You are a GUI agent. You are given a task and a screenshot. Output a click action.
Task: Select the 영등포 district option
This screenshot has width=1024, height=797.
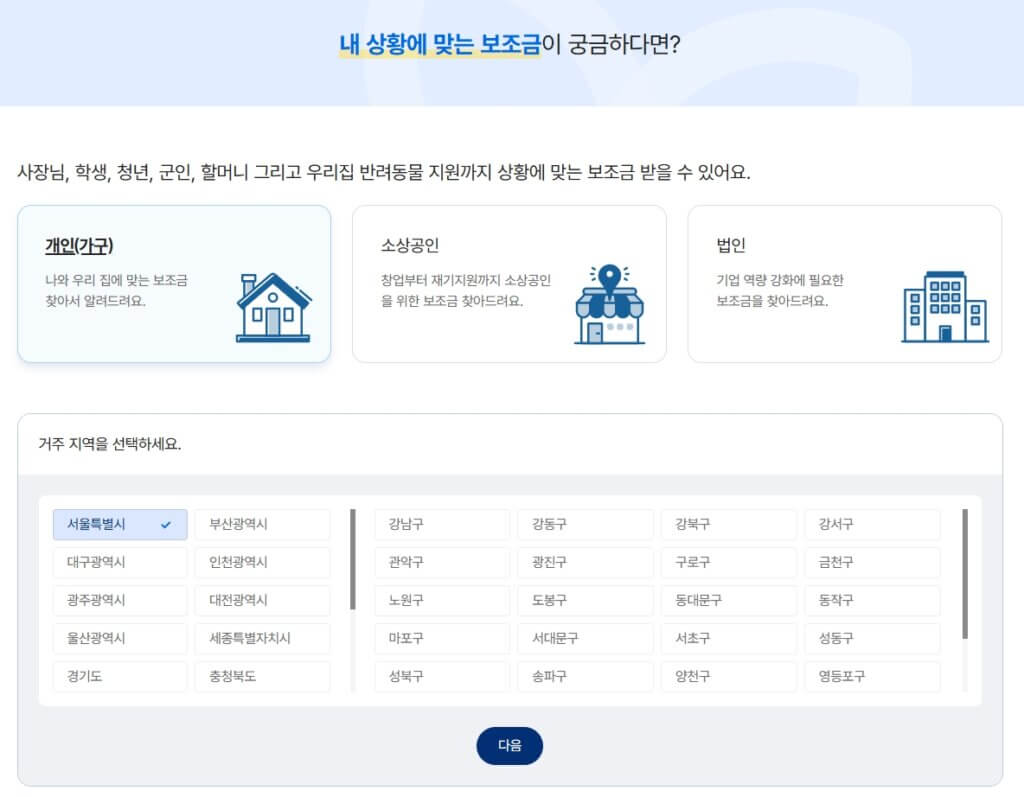(872, 676)
